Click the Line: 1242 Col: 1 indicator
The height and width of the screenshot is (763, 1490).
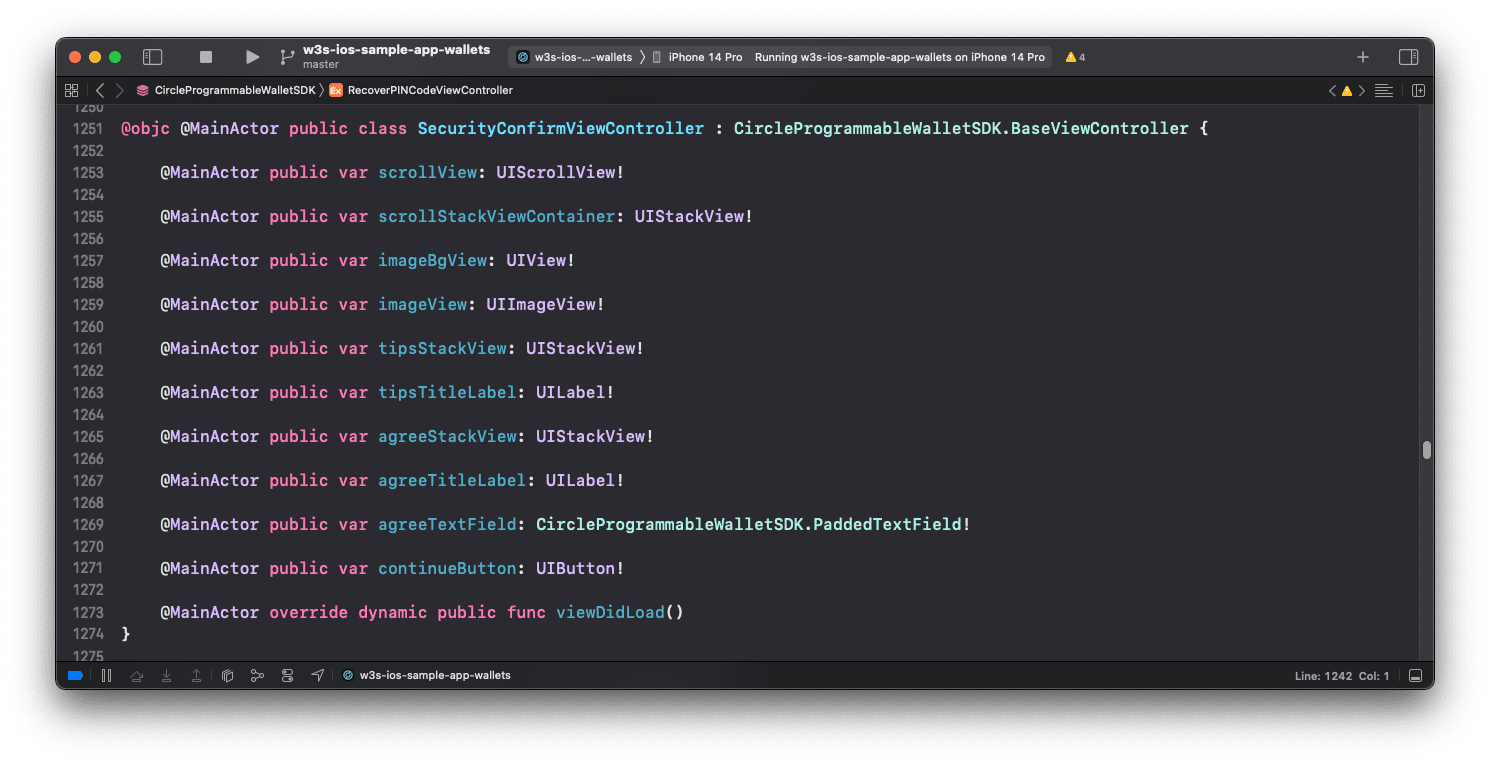point(1342,676)
